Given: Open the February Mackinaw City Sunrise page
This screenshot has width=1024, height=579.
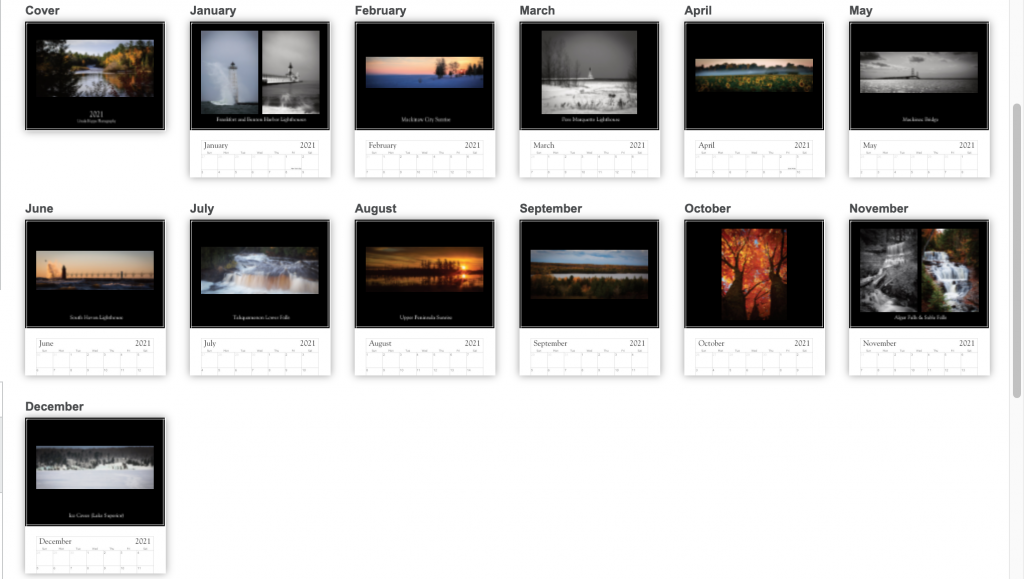Looking at the screenshot, I should point(424,76).
